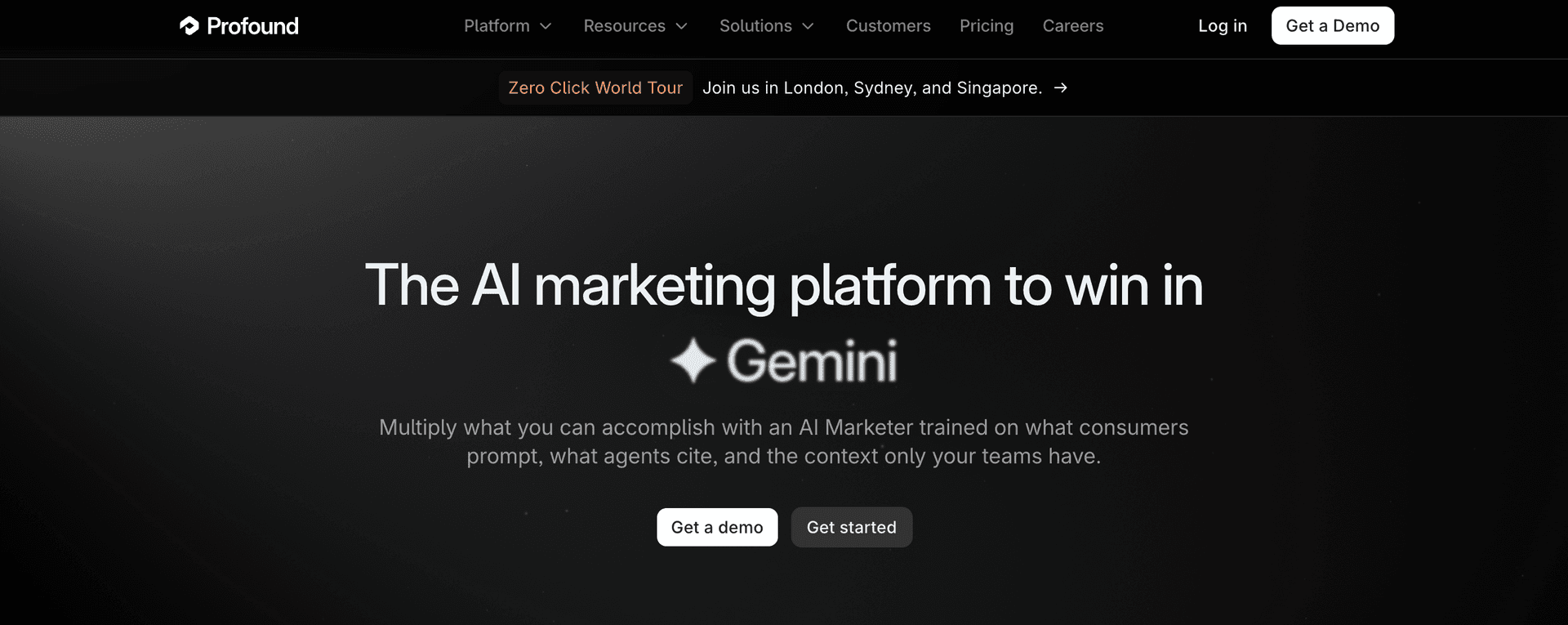Visit the Careers page
1568x625 pixels.
pos(1072,26)
